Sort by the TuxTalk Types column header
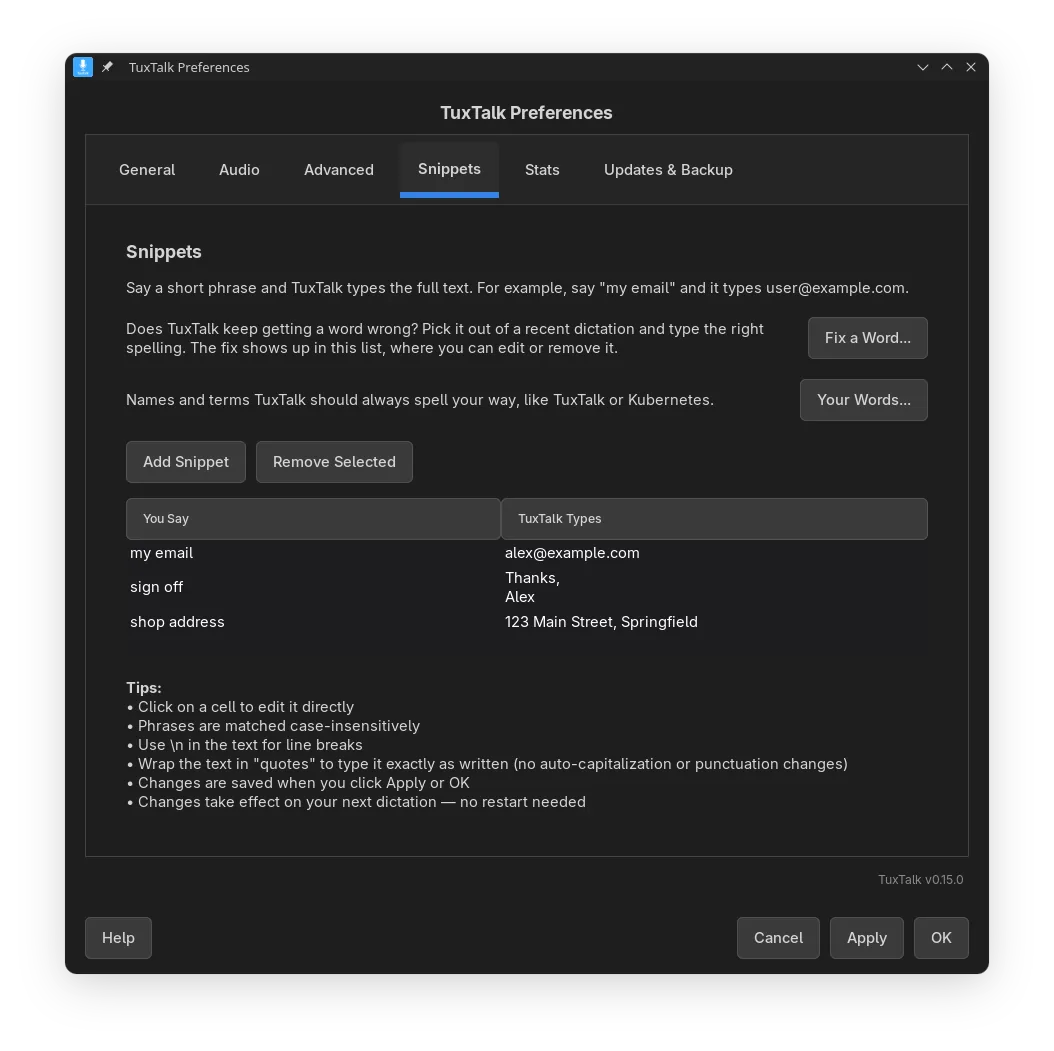Screen dimensions: 1054x1051 [x=715, y=519]
